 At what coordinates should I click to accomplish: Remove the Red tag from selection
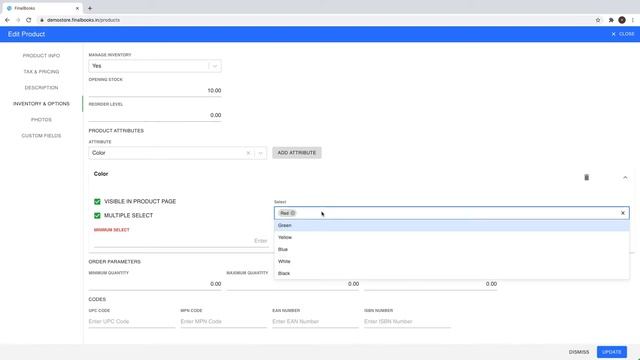tap(293, 213)
